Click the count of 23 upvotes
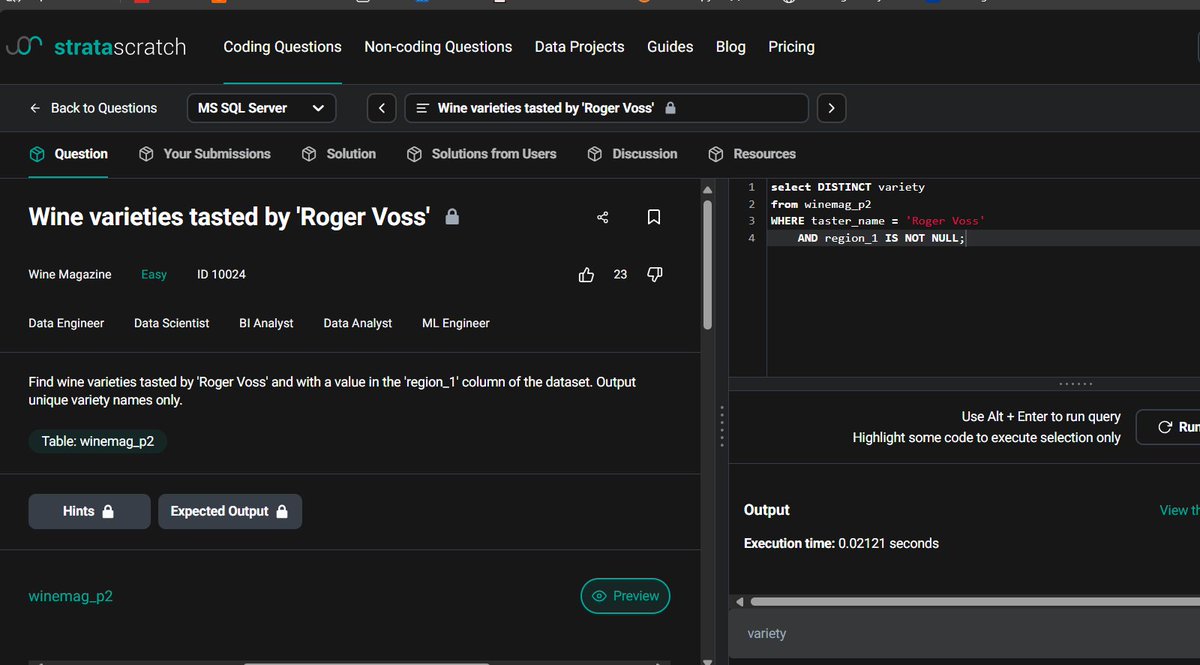 tap(620, 274)
